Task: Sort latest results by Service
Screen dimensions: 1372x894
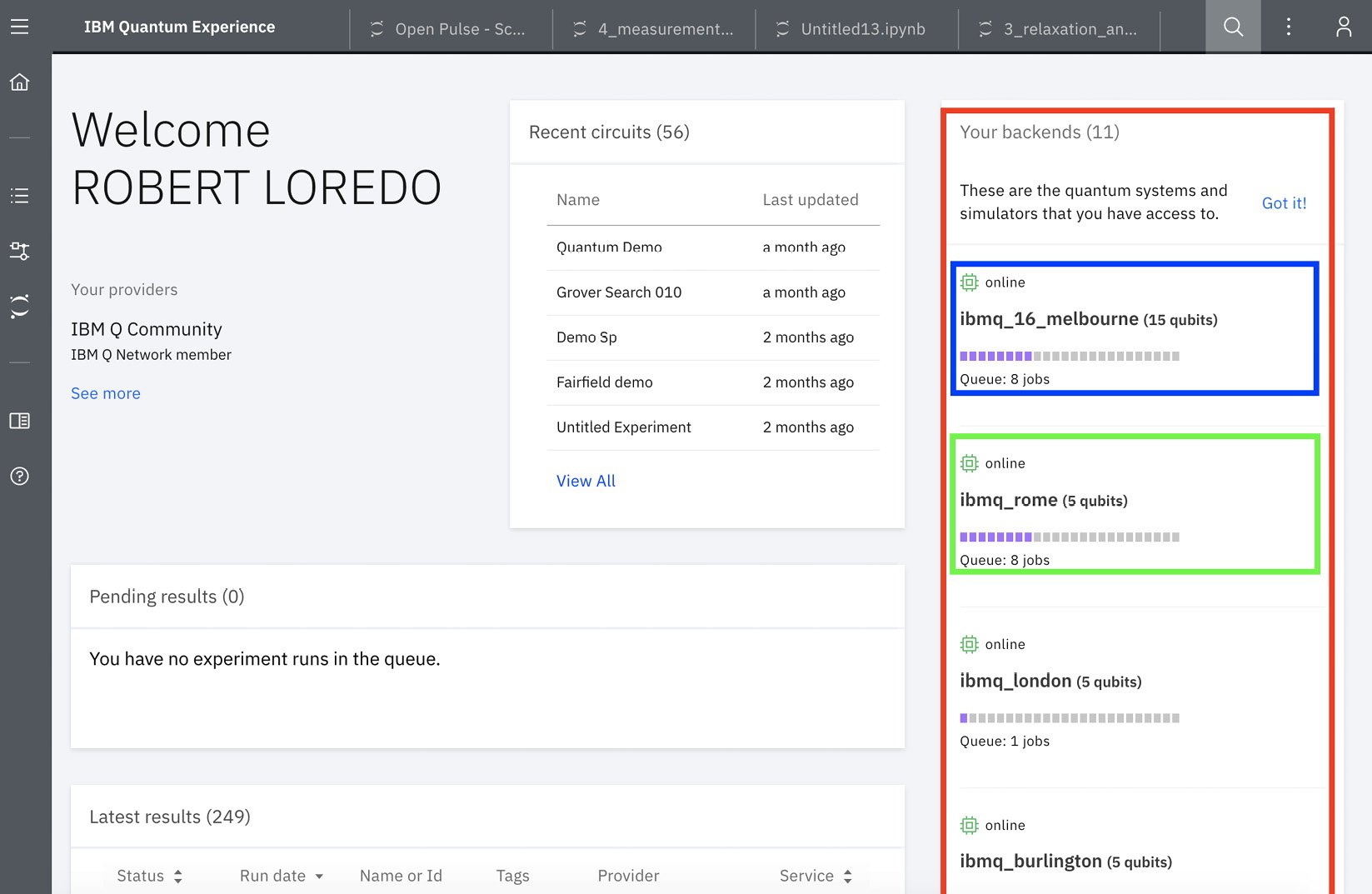Action: coord(816,876)
